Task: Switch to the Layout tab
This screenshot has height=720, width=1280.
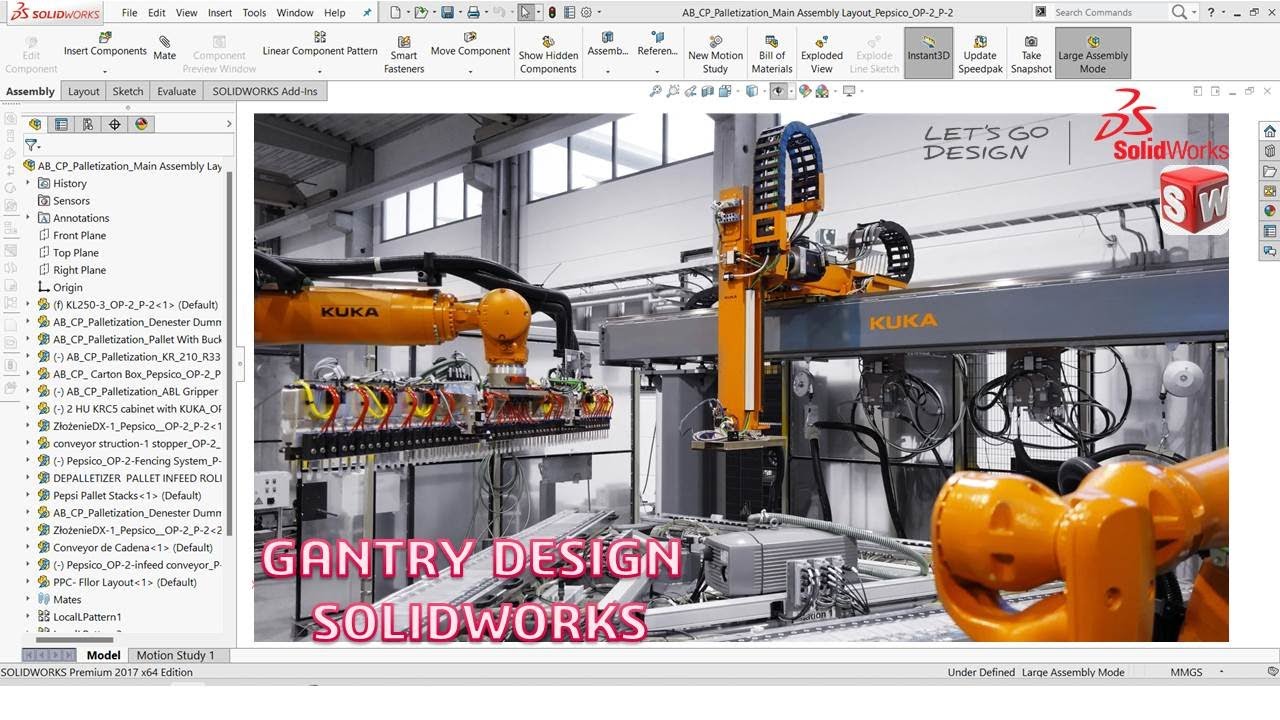Action: coord(84,91)
